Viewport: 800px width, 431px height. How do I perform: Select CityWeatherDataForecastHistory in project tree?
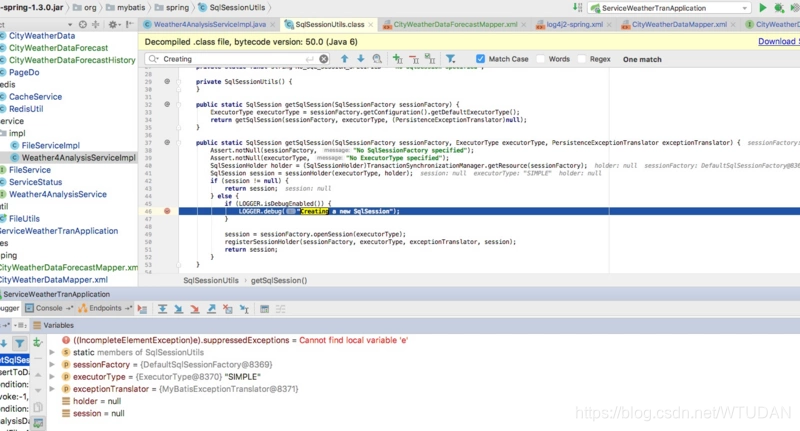[x=72, y=60]
